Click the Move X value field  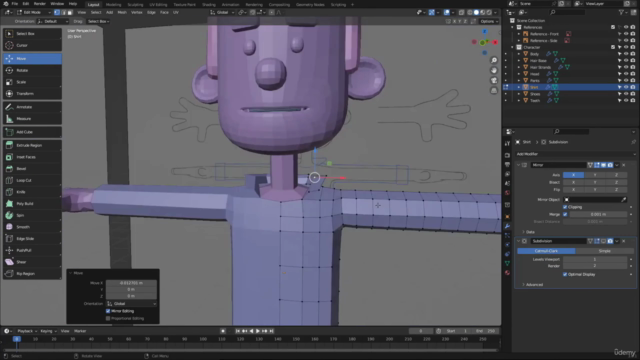131,283
